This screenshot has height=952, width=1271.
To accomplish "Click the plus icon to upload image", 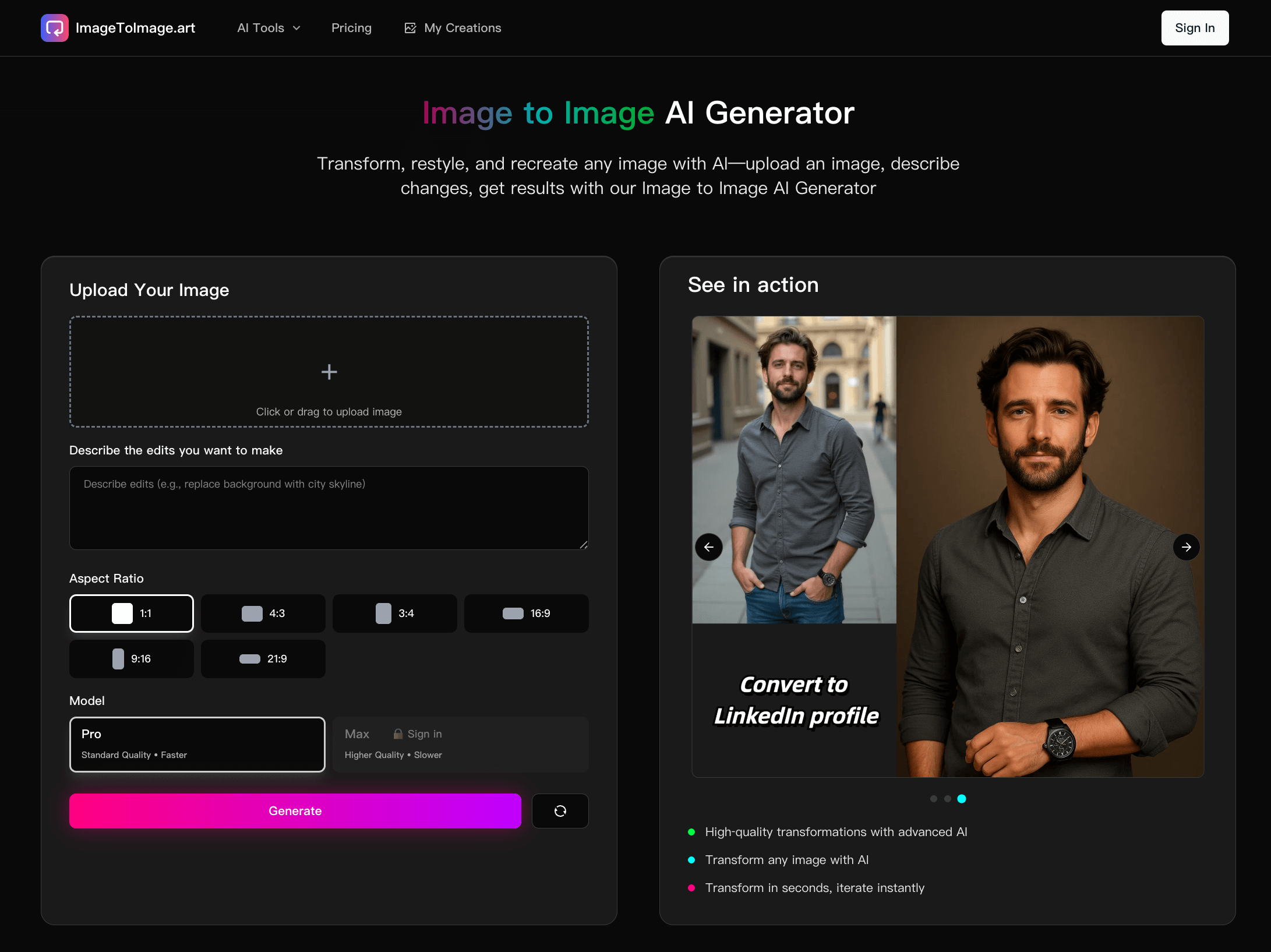I will coord(329,372).
